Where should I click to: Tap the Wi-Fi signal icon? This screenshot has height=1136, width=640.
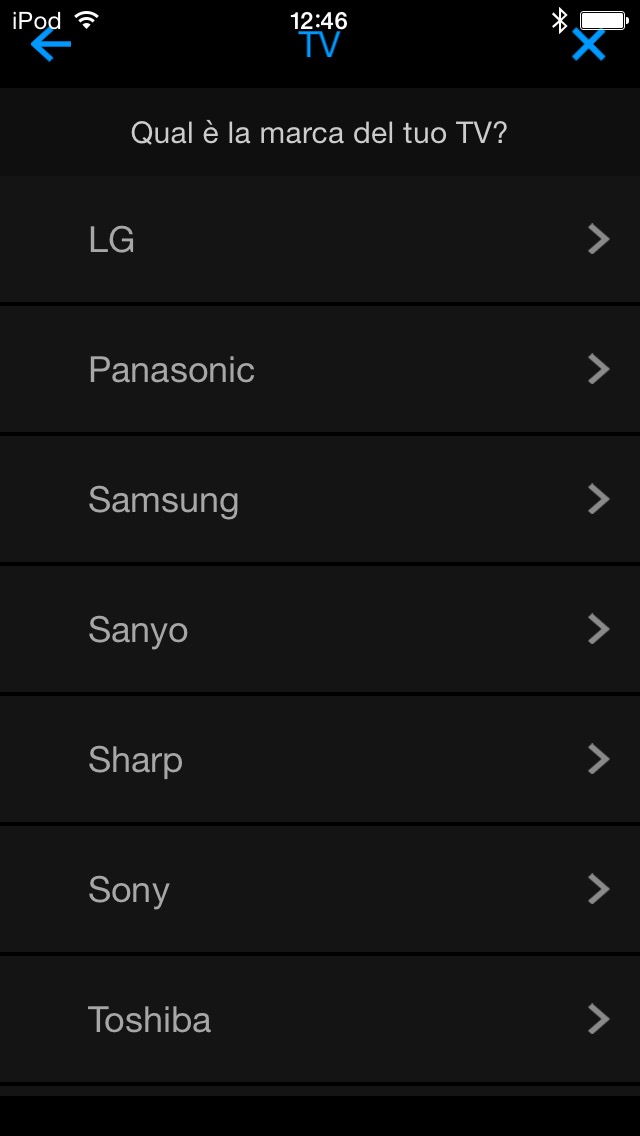(87, 19)
